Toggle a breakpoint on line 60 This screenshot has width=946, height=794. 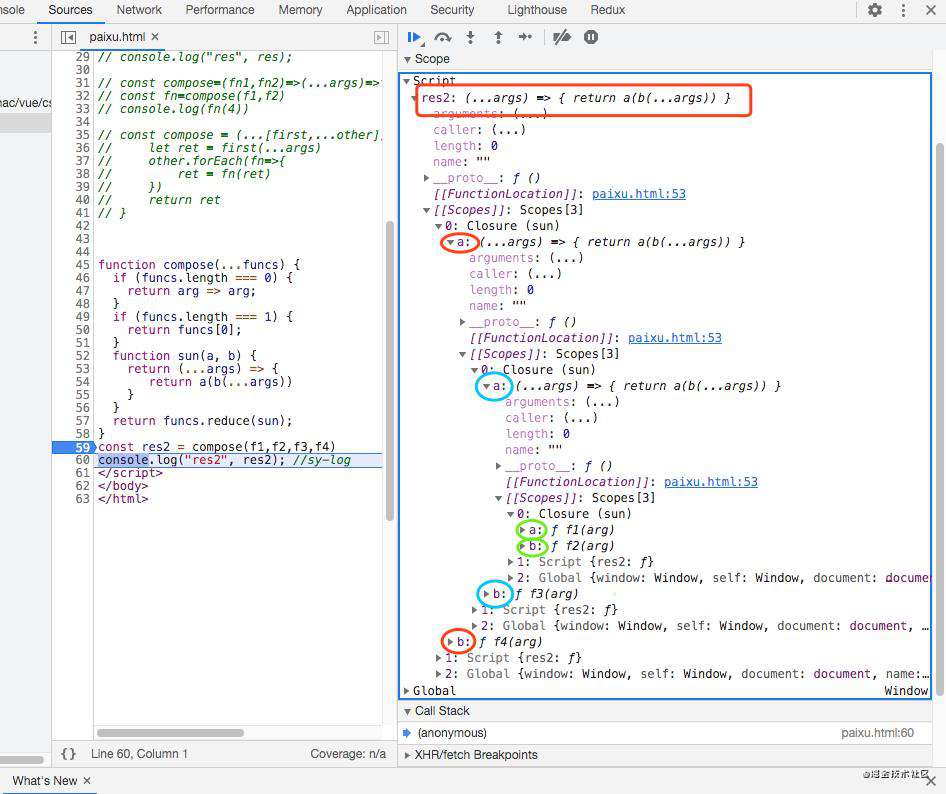click(x=82, y=460)
